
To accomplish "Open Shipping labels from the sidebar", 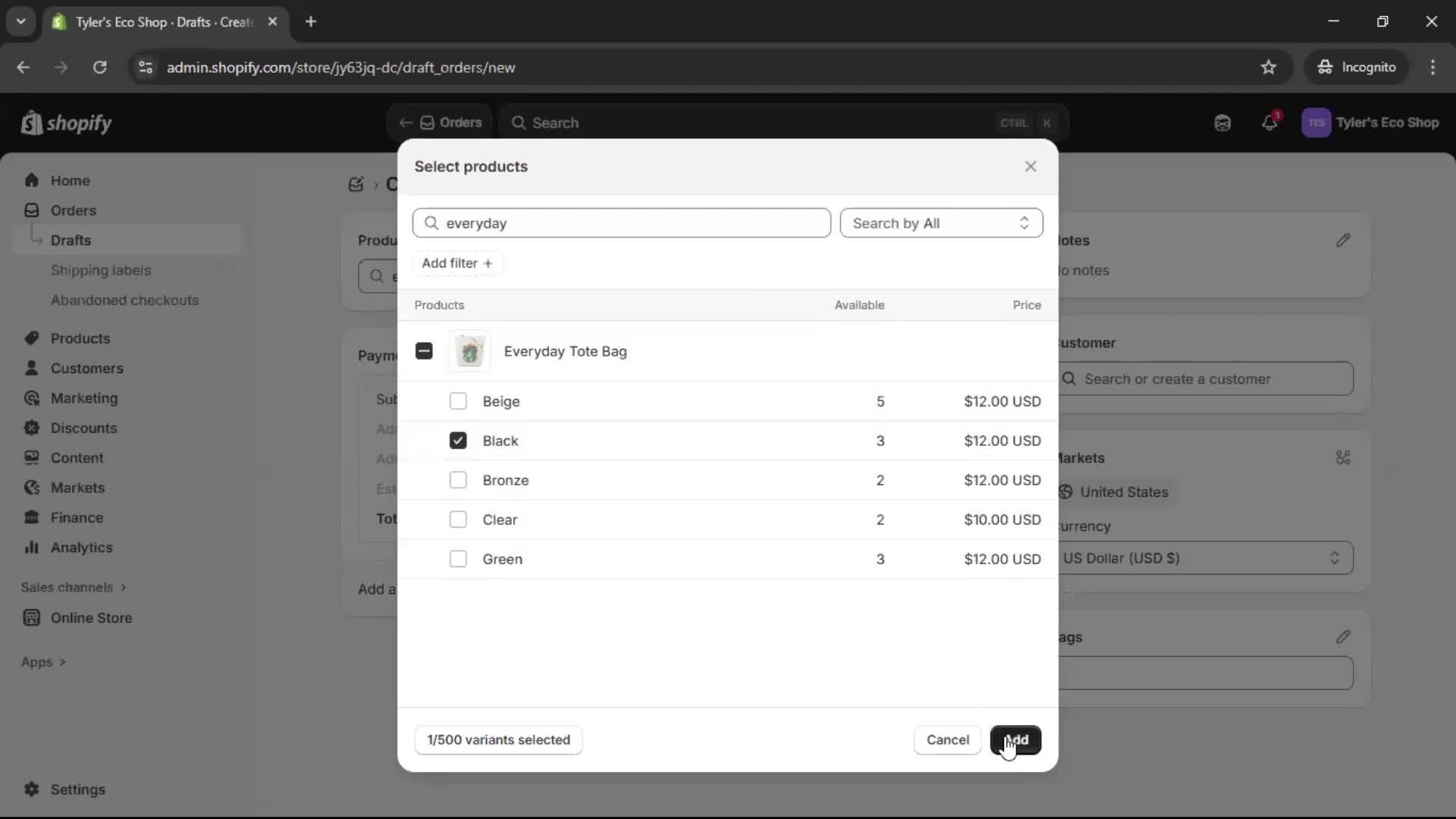I will [102, 270].
